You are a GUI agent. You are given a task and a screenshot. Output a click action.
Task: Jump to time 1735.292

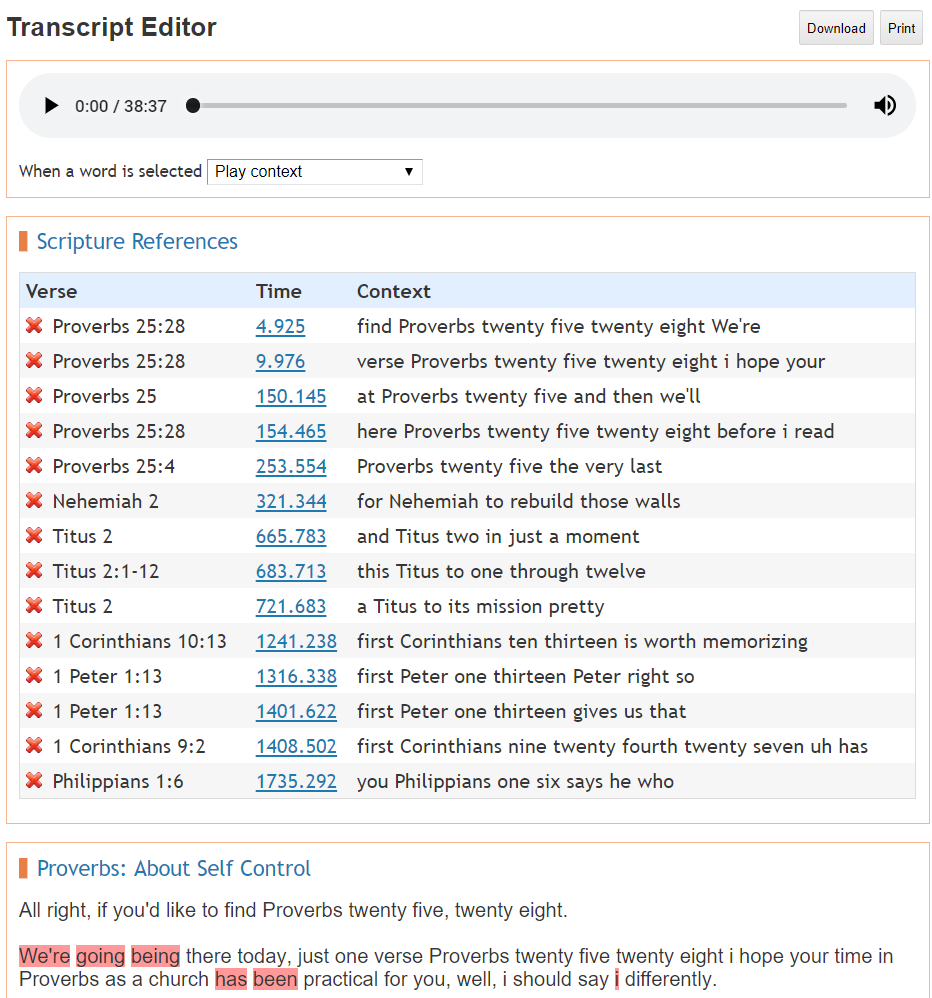(296, 781)
